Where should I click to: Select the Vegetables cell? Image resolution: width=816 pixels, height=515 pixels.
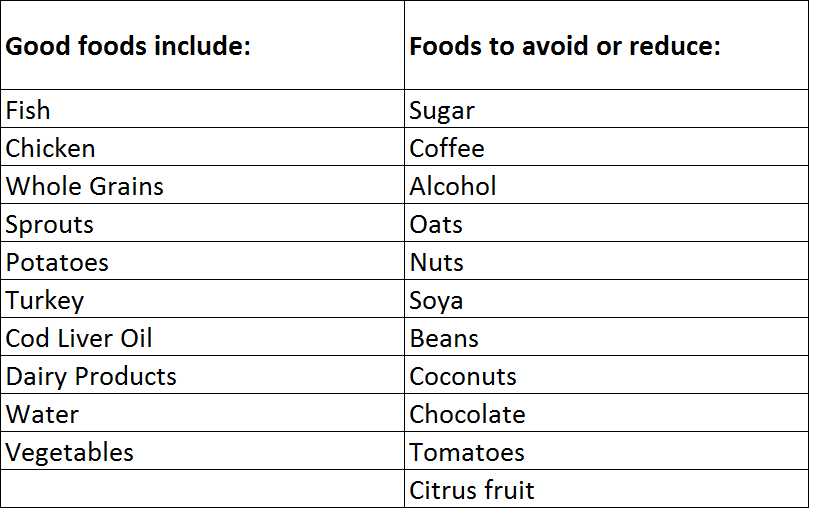(x=202, y=450)
